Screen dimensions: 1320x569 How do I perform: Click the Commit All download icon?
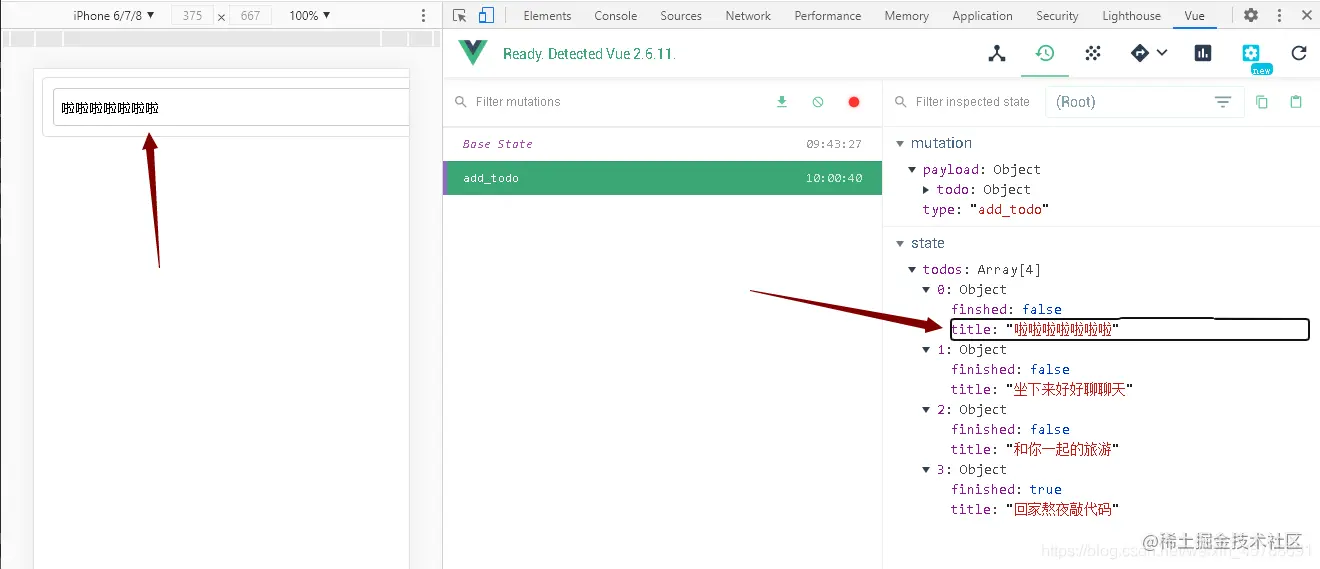pyautogui.click(x=782, y=102)
